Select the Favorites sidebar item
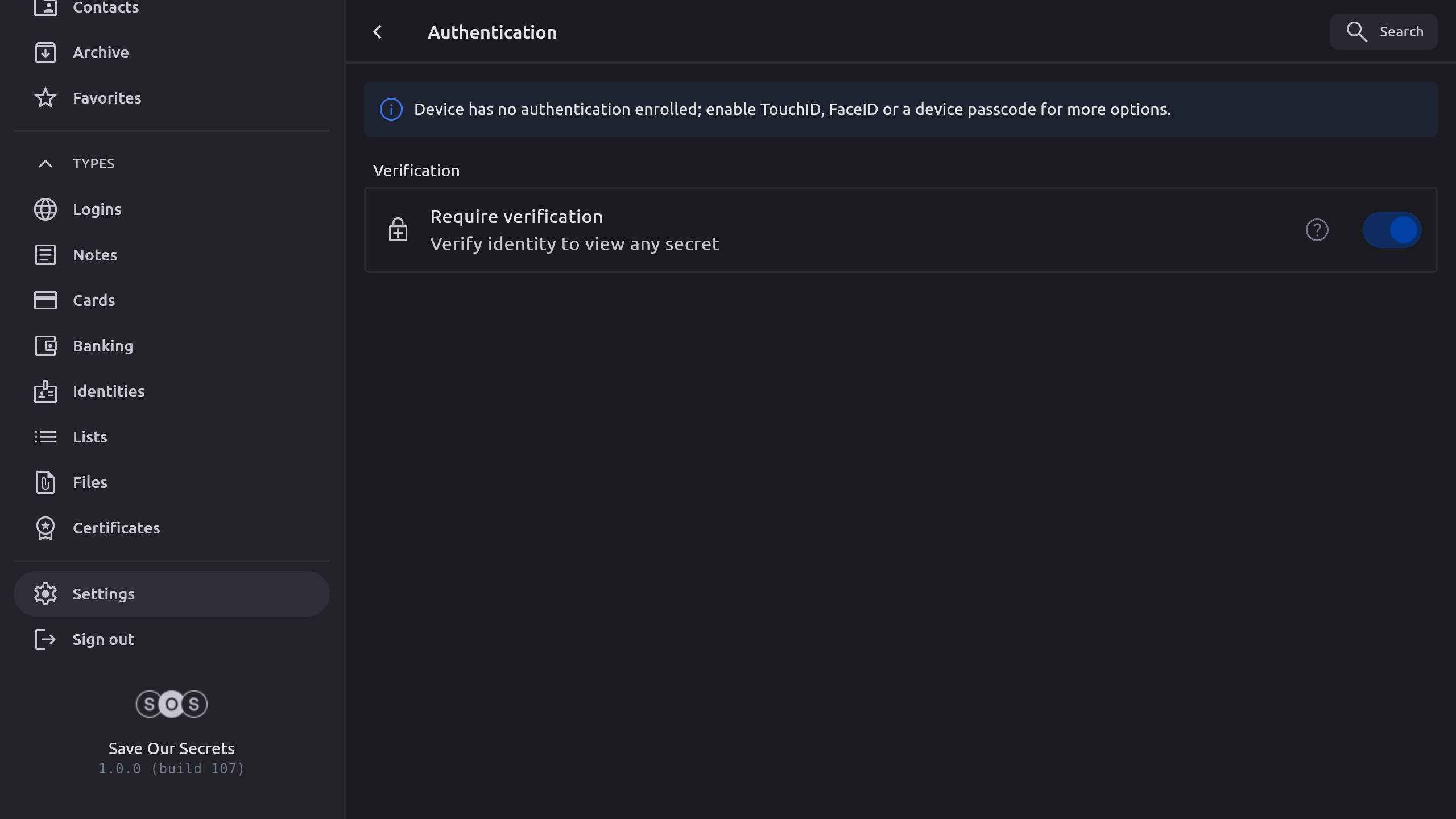Screen dimensions: 1456x819 pyautogui.click(x=107, y=98)
